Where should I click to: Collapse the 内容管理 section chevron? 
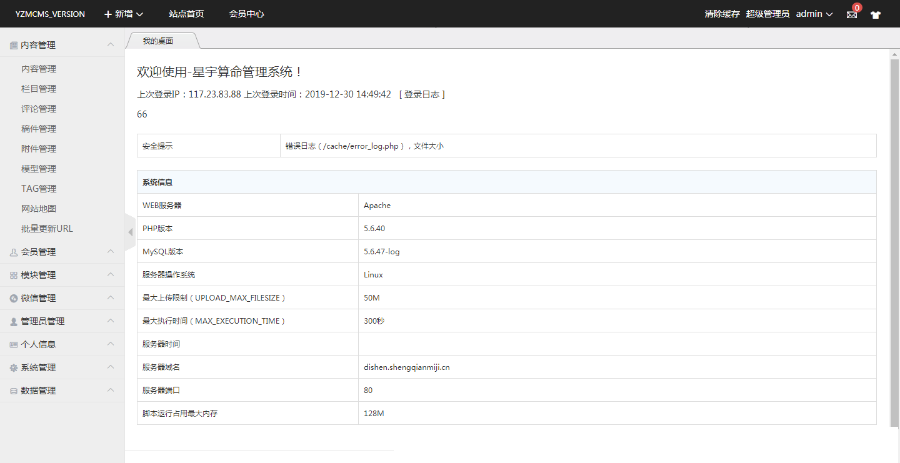110,45
